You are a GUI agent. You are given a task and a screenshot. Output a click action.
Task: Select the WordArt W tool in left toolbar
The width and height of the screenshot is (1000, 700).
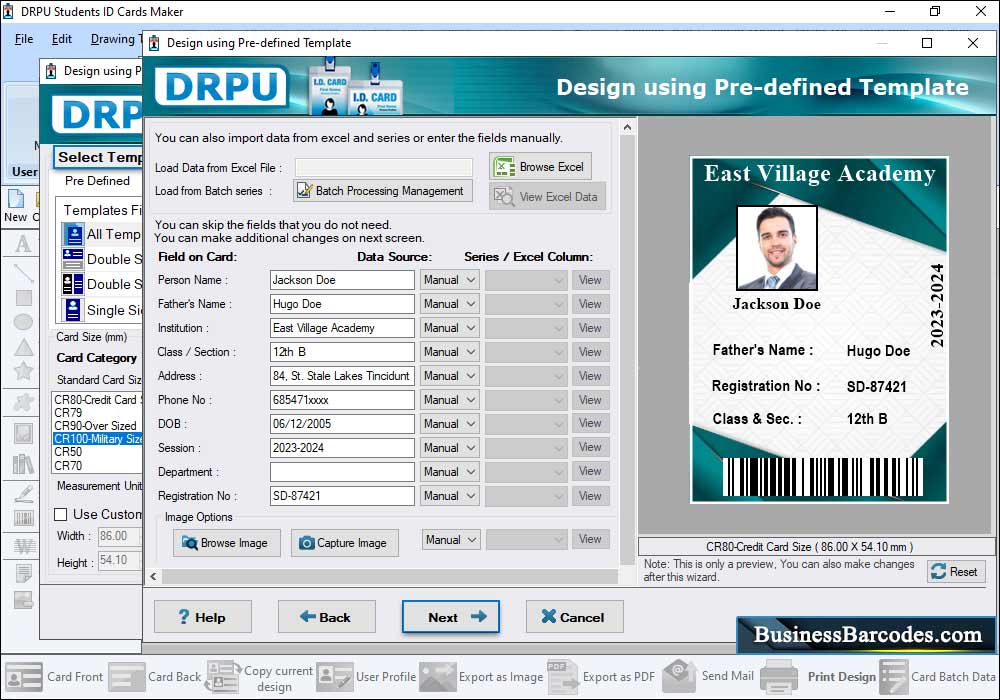click(x=24, y=546)
